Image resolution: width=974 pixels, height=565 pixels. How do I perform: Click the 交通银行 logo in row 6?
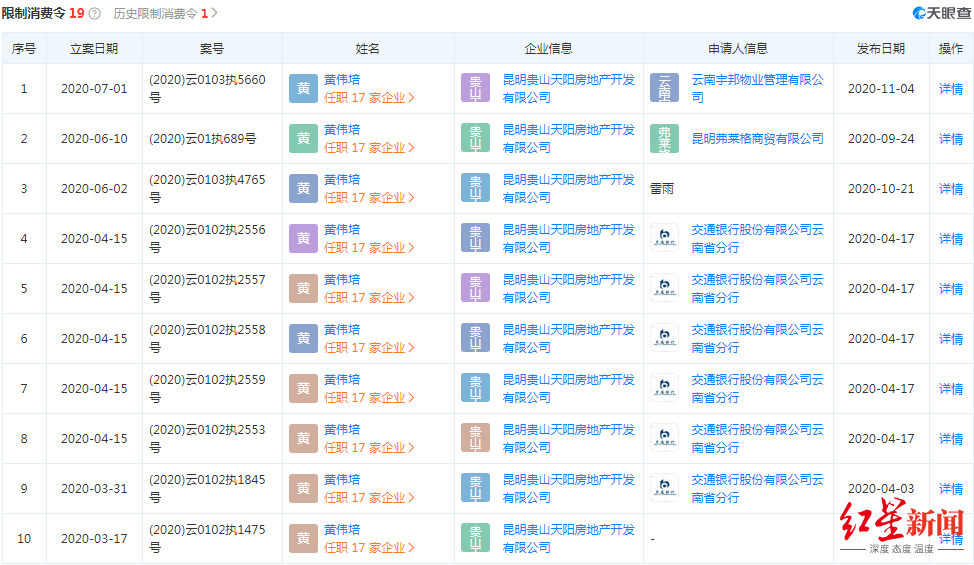tap(665, 338)
